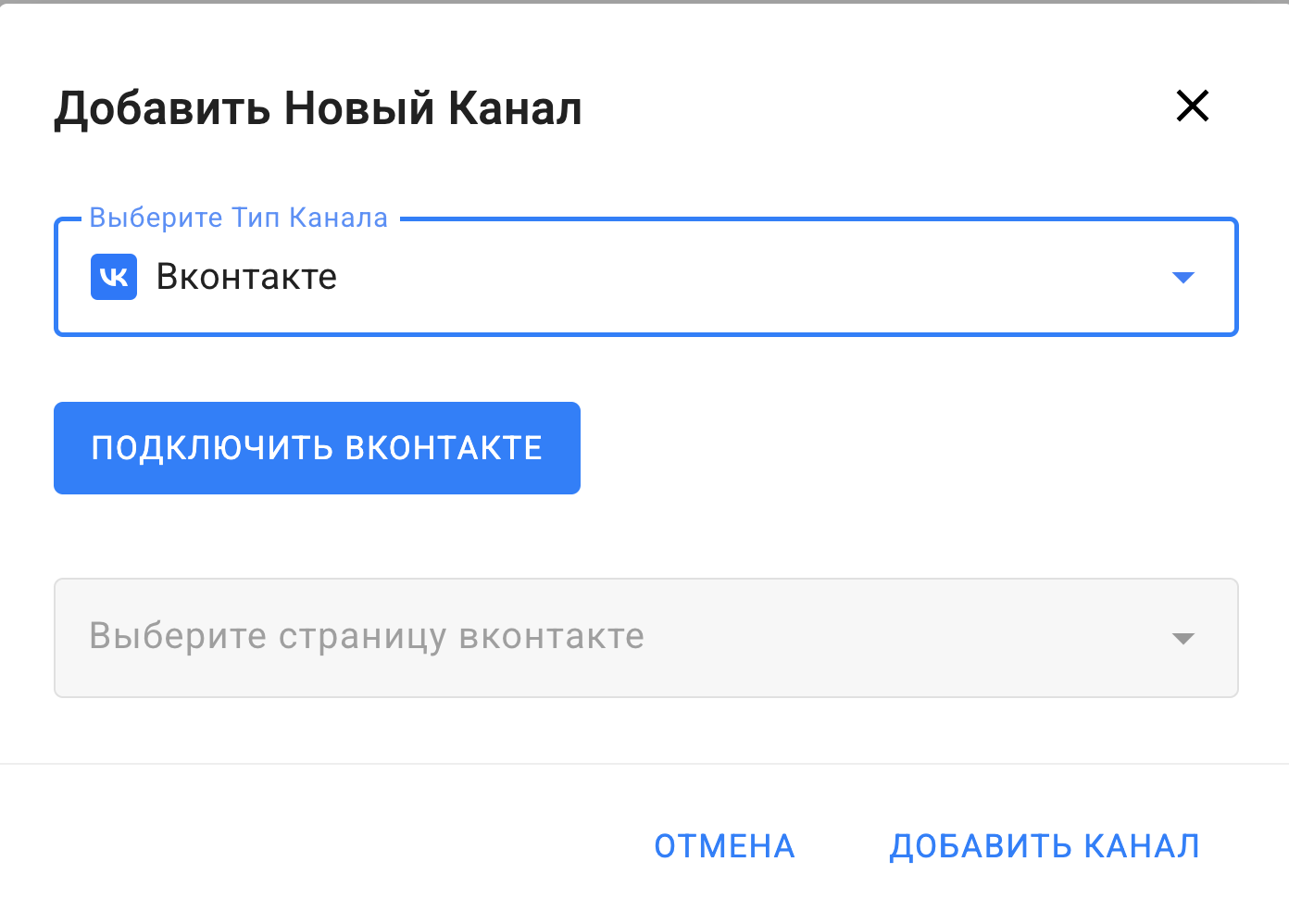This screenshot has width=1289, height=924.
Task: Select the Вконтакте value text
Action: click(246, 277)
